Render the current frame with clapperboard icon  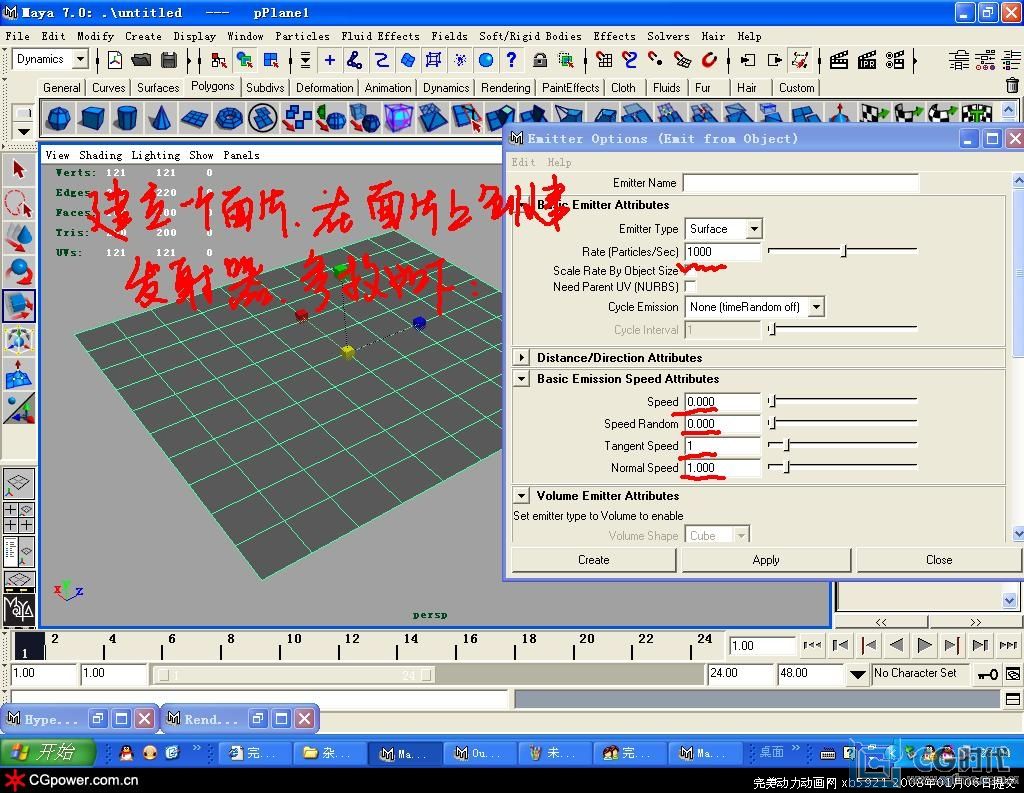(x=839, y=61)
